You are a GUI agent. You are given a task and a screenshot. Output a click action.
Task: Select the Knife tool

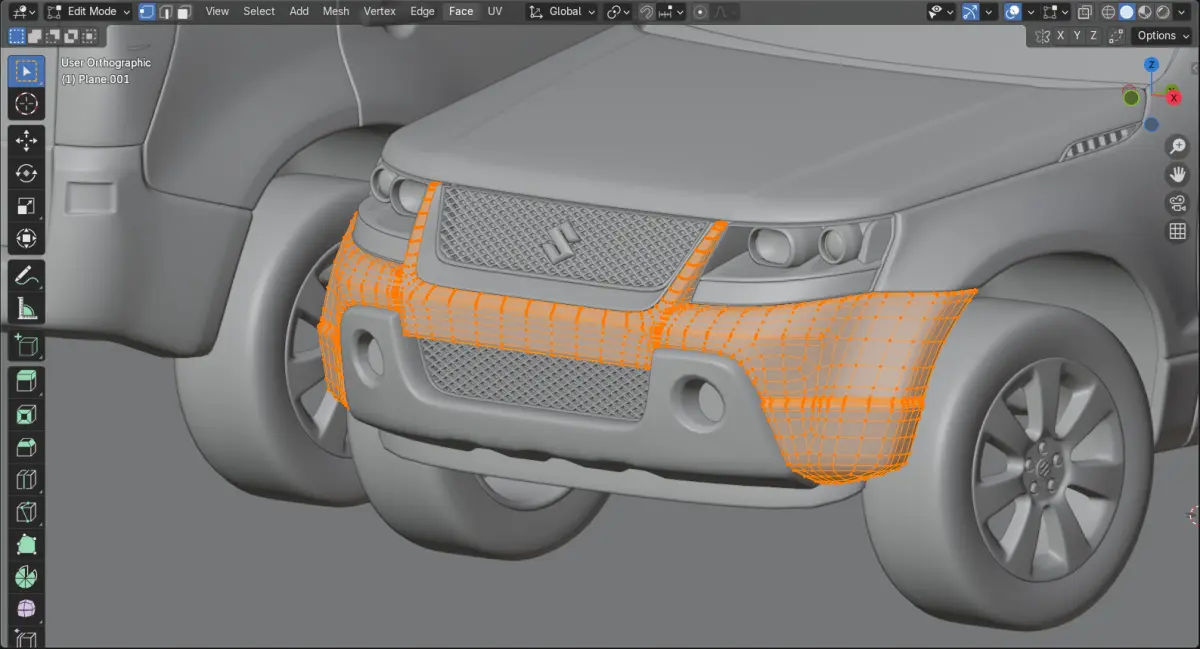coord(27,512)
